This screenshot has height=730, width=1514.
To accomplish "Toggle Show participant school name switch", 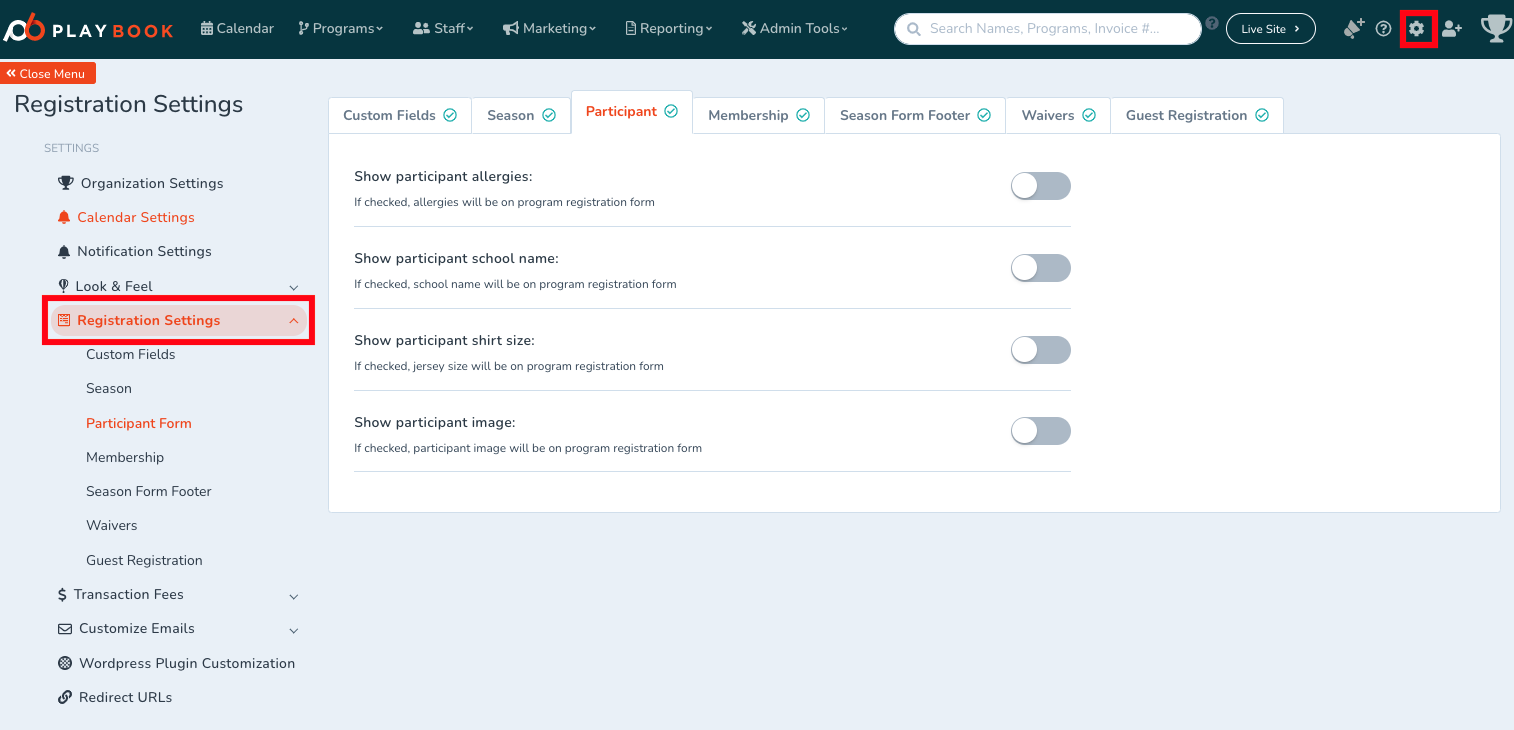I will click(1040, 268).
